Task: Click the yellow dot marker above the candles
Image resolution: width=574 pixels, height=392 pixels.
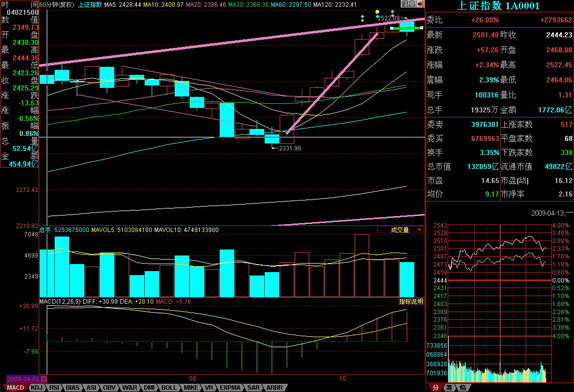Action: (x=377, y=12)
